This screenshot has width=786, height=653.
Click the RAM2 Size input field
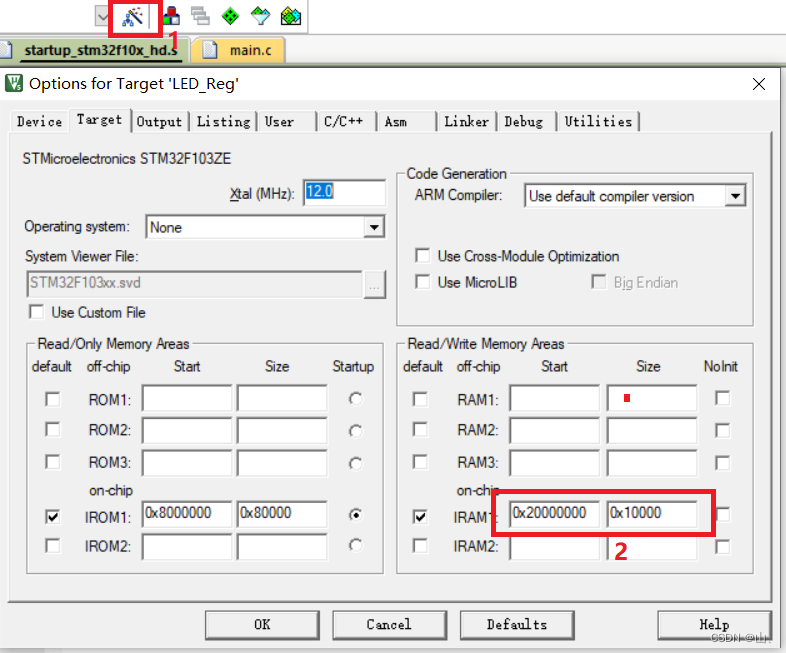[652, 430]
